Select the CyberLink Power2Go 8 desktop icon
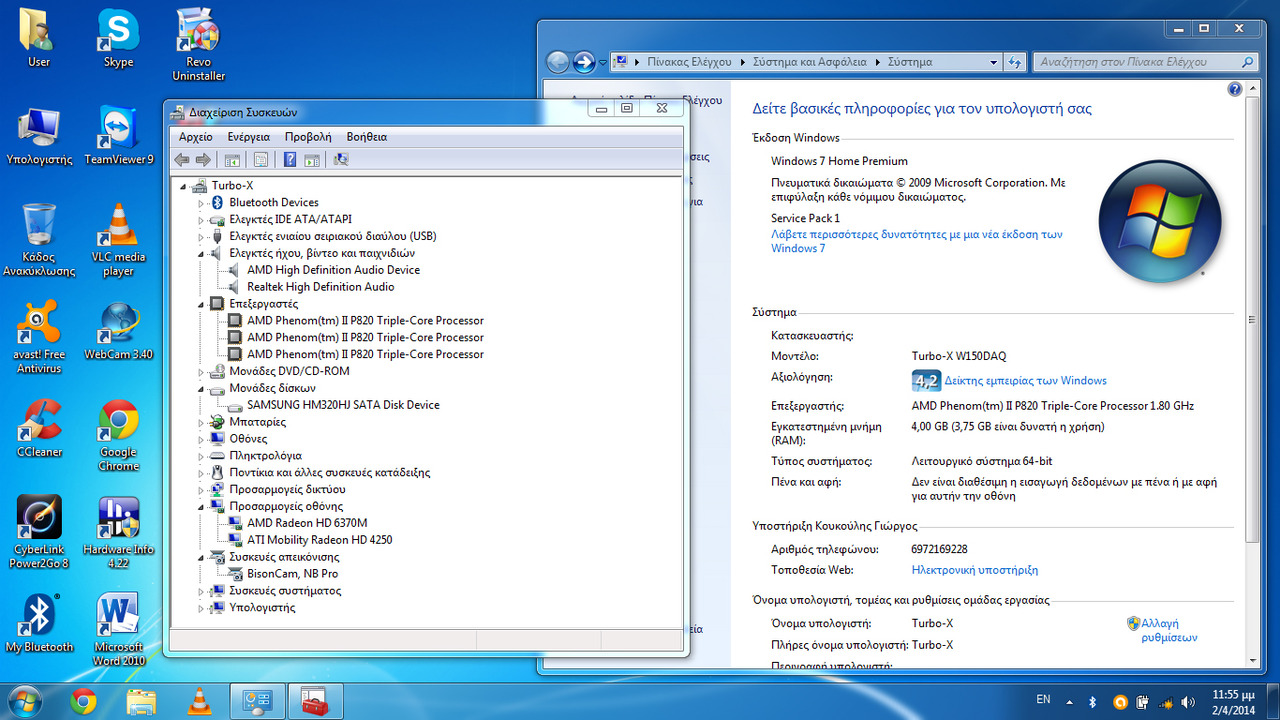The image size is (1280, 720). point(39,533)
